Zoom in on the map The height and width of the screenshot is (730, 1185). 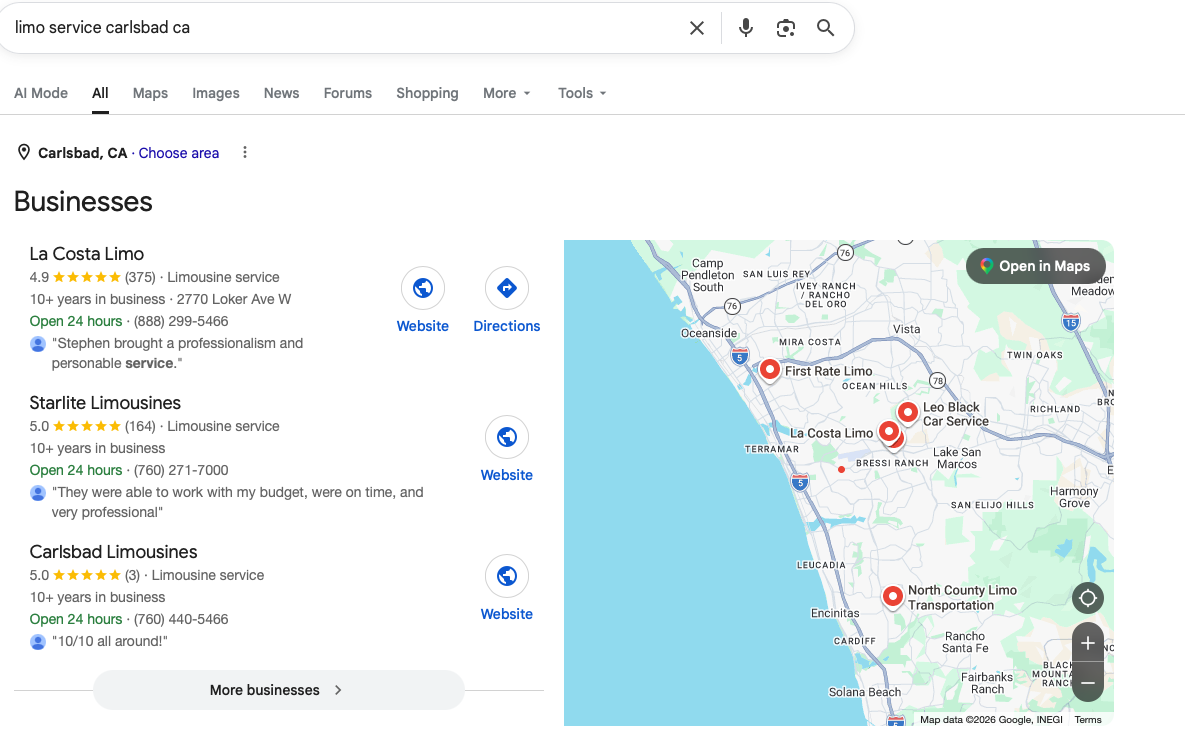(1088, 643)
